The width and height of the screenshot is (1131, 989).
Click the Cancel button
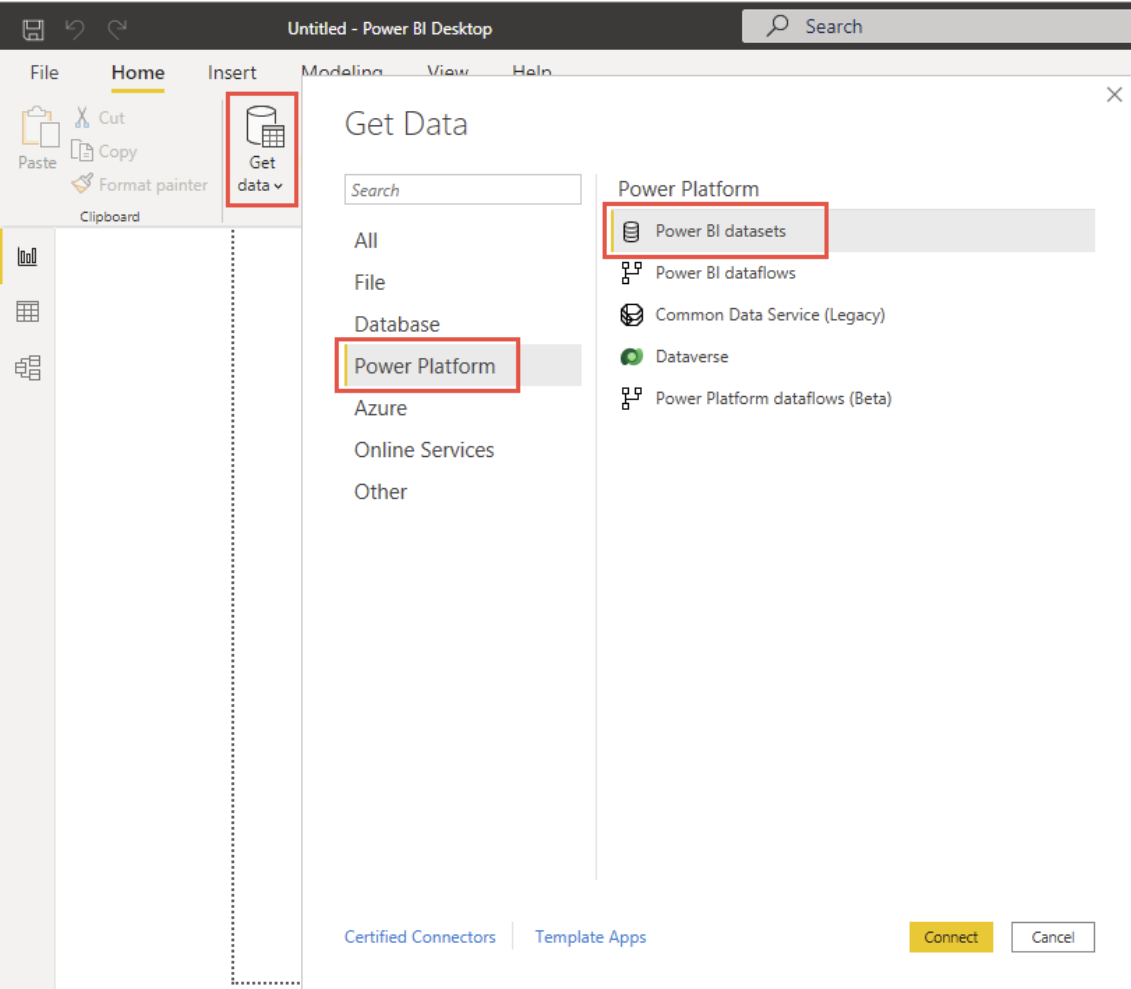[x=1052, y=937]
